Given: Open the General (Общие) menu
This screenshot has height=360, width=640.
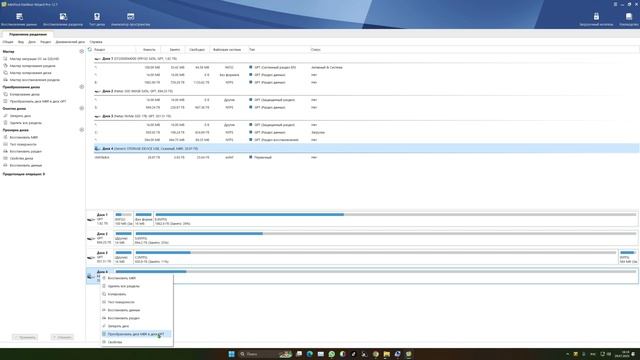Looking at the screenshot, I should tap(8, 42).
